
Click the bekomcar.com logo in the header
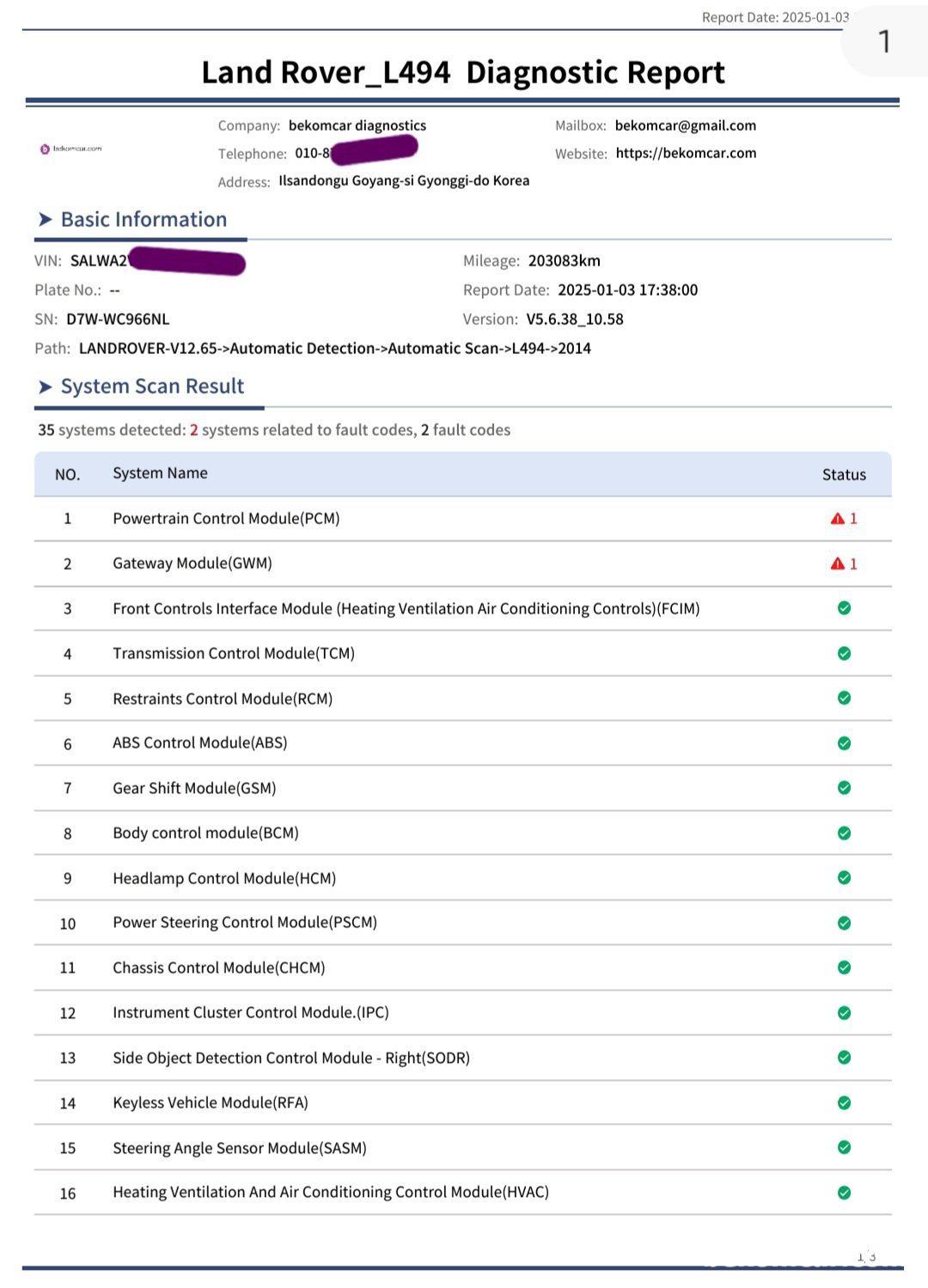click(x=70, y=149)
